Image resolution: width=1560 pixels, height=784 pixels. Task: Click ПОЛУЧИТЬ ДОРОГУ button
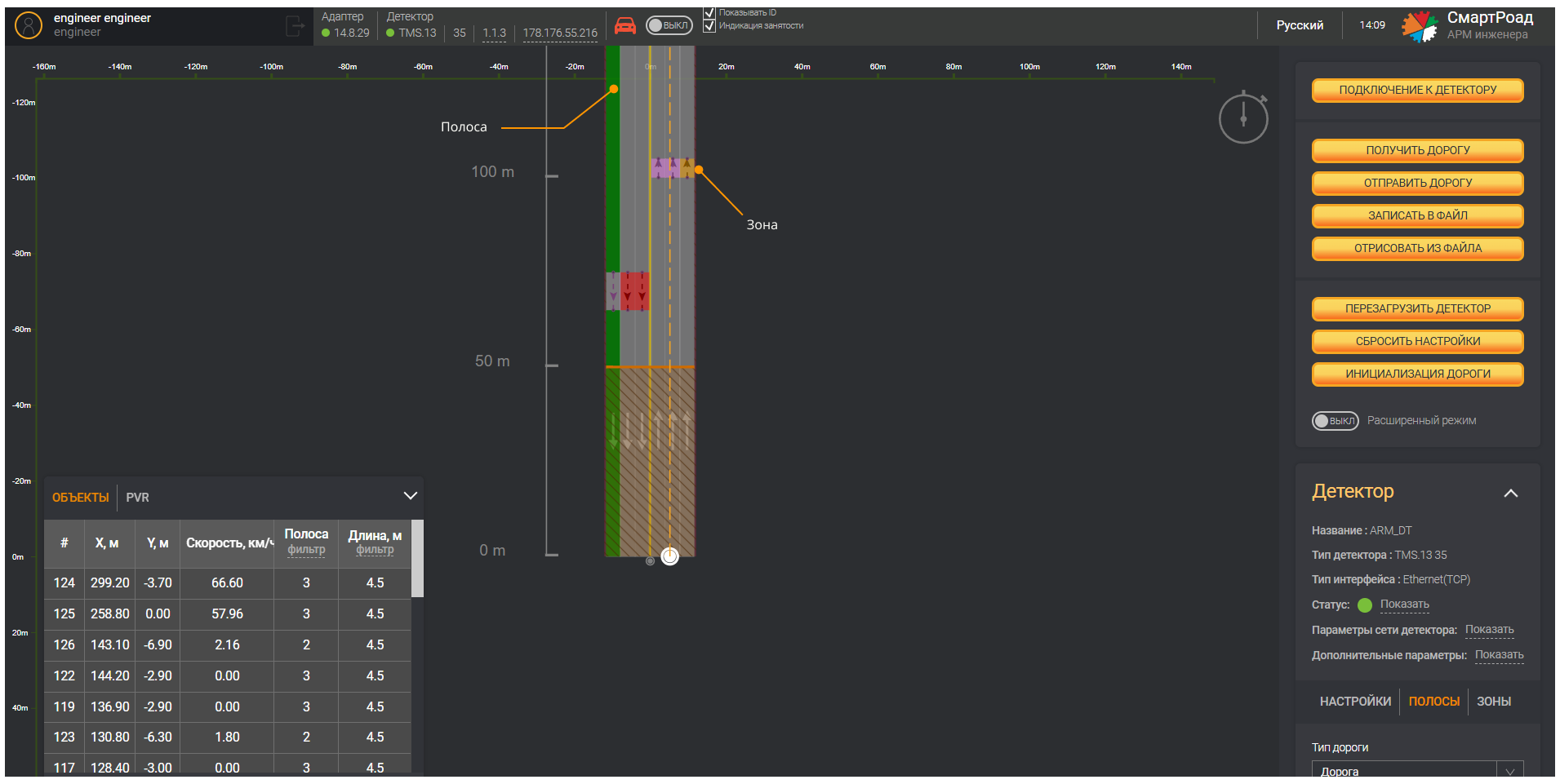(x=1418, y=151)
